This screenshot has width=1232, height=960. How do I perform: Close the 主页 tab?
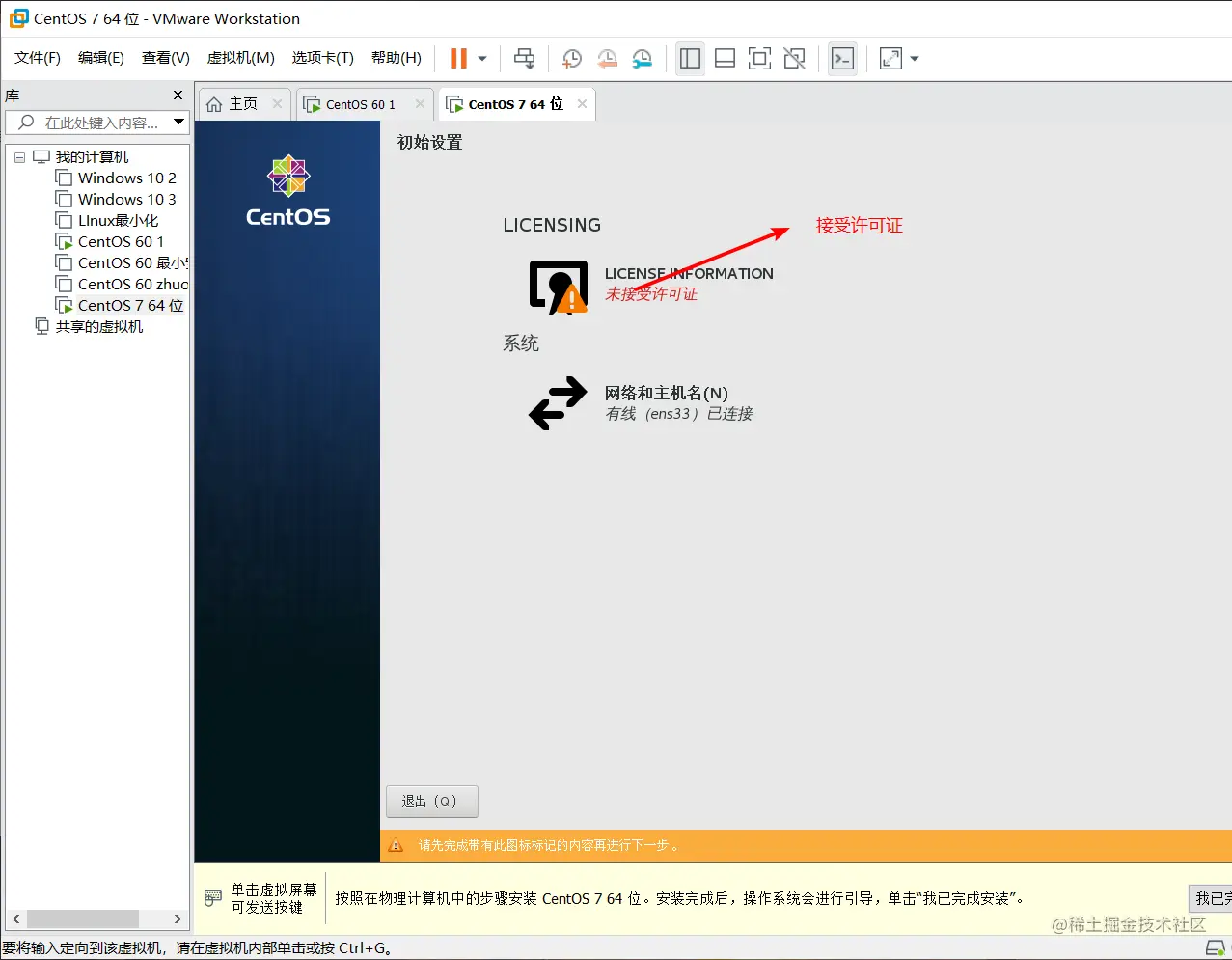(277, 104)
